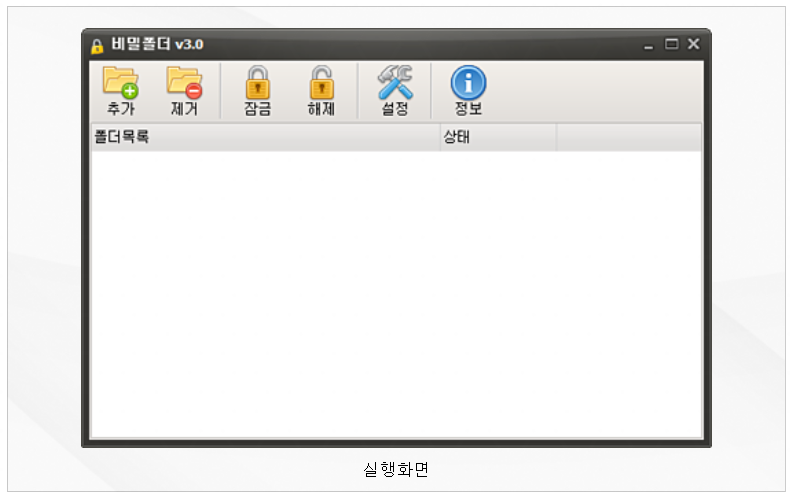
Task: Add a folder with the 추가 icon
Action: click(121, 90)
